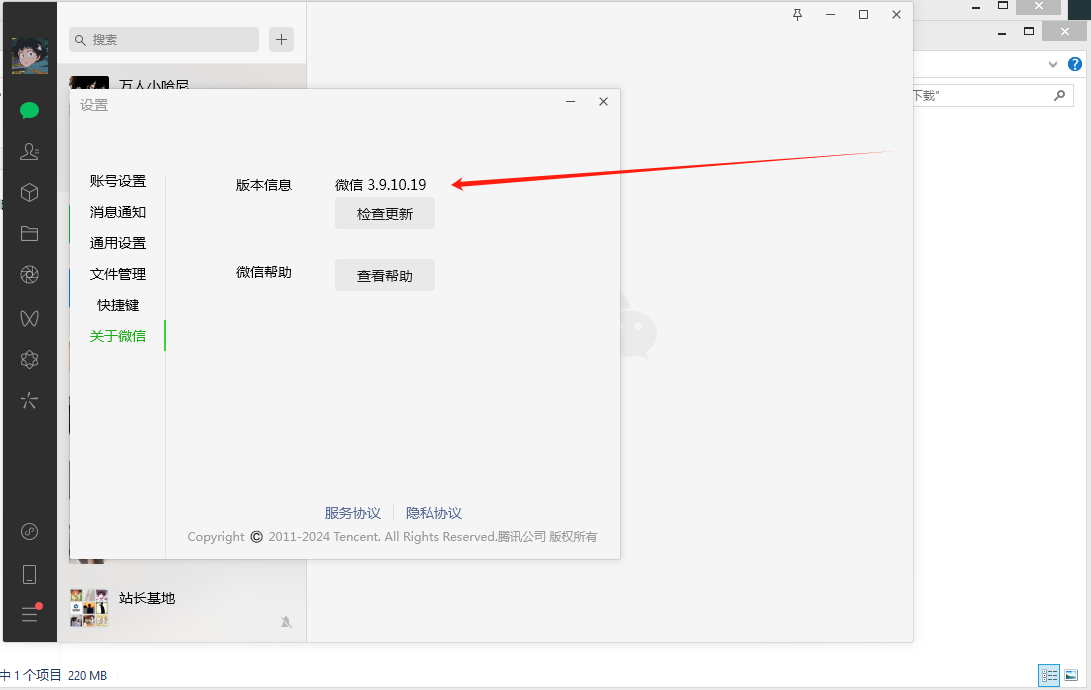This screenshot has height=690, width=1091.
Task: Switch to the Chats view icon
Action: [29, 111]
